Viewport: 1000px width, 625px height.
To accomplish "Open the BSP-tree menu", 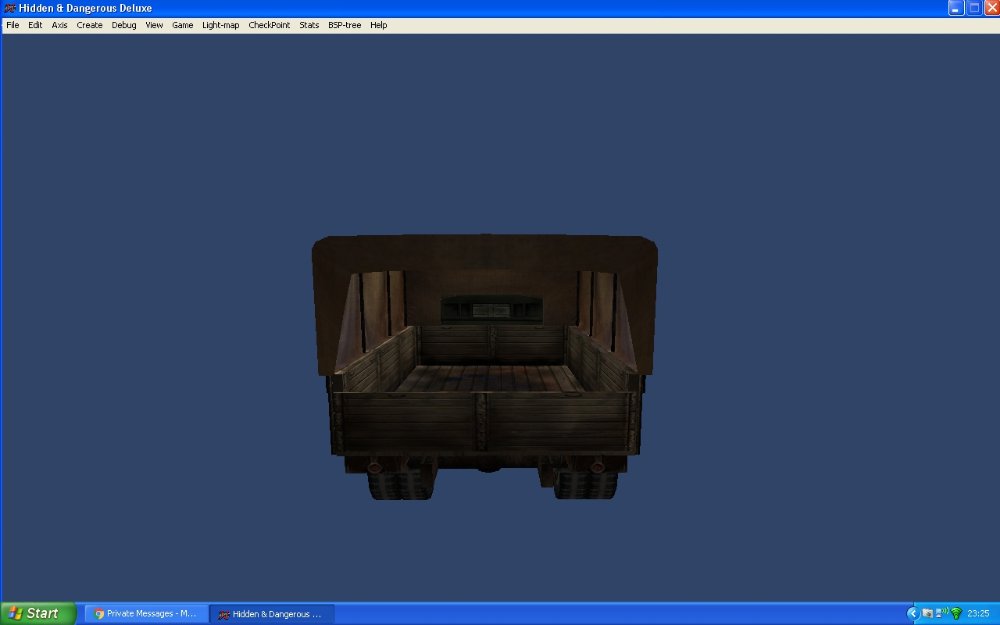I will [344, 25].
